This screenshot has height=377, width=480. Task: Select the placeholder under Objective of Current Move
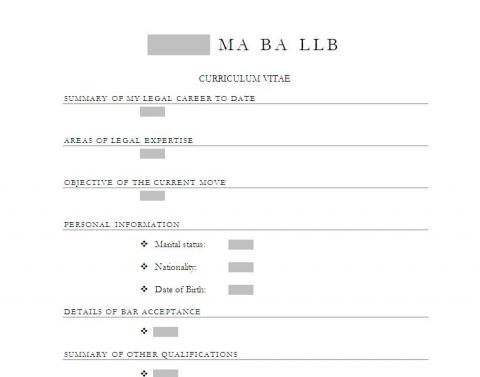tap(152, 196)
